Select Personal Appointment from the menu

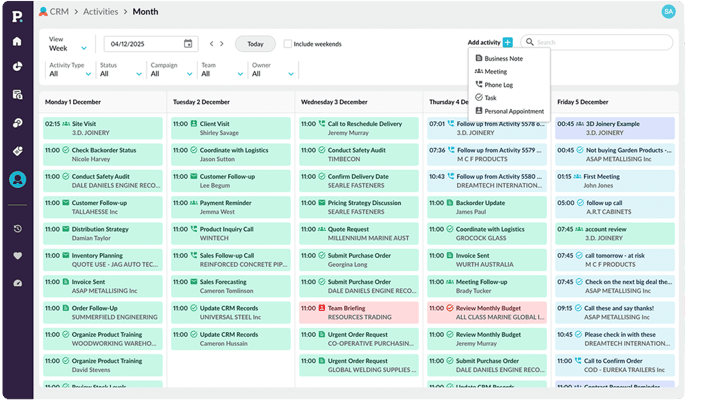click(x=514, y=111)
